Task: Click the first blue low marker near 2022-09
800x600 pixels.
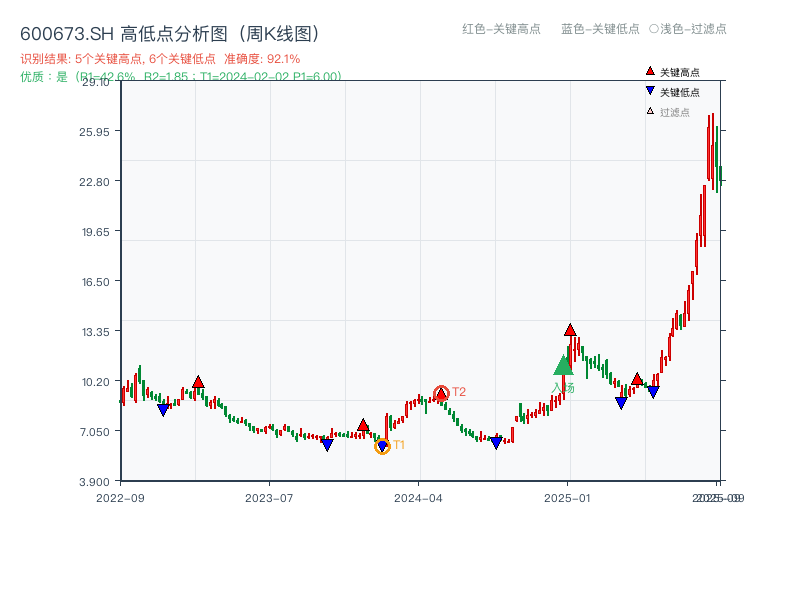Action: click(163, 410)
